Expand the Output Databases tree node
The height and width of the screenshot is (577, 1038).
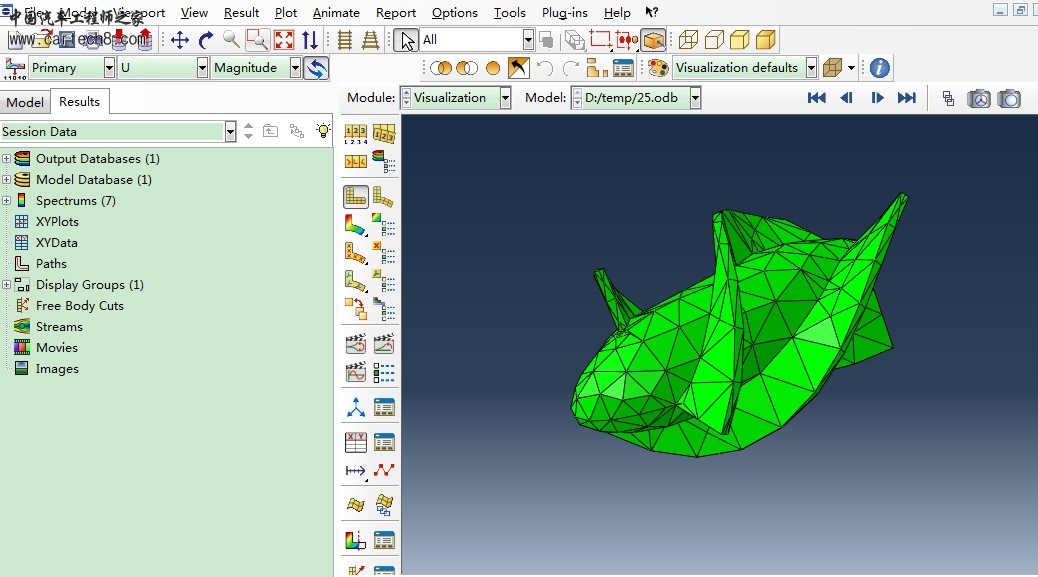point(6,159)
